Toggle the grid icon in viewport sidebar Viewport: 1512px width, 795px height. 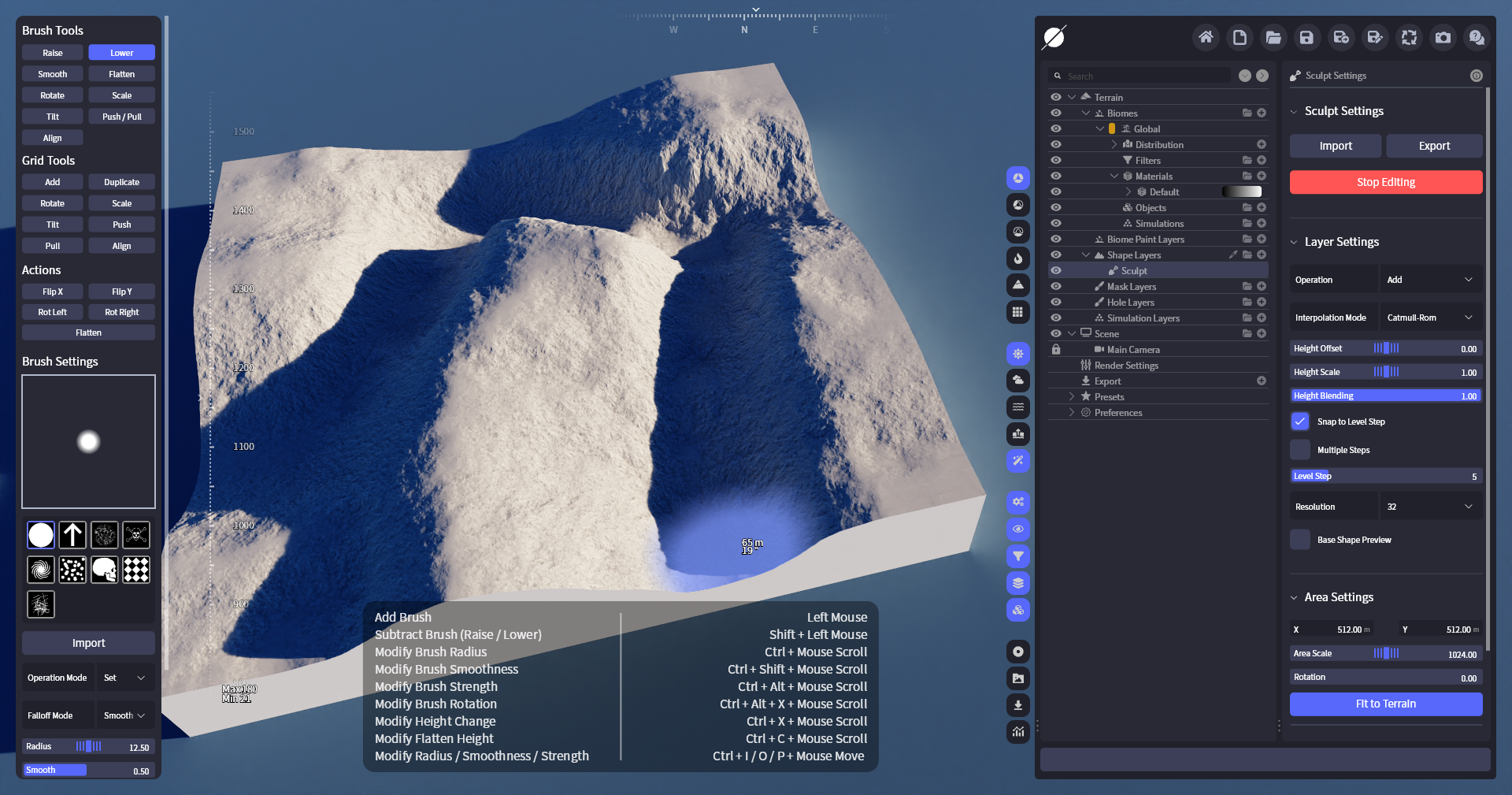coord(1018,312)
